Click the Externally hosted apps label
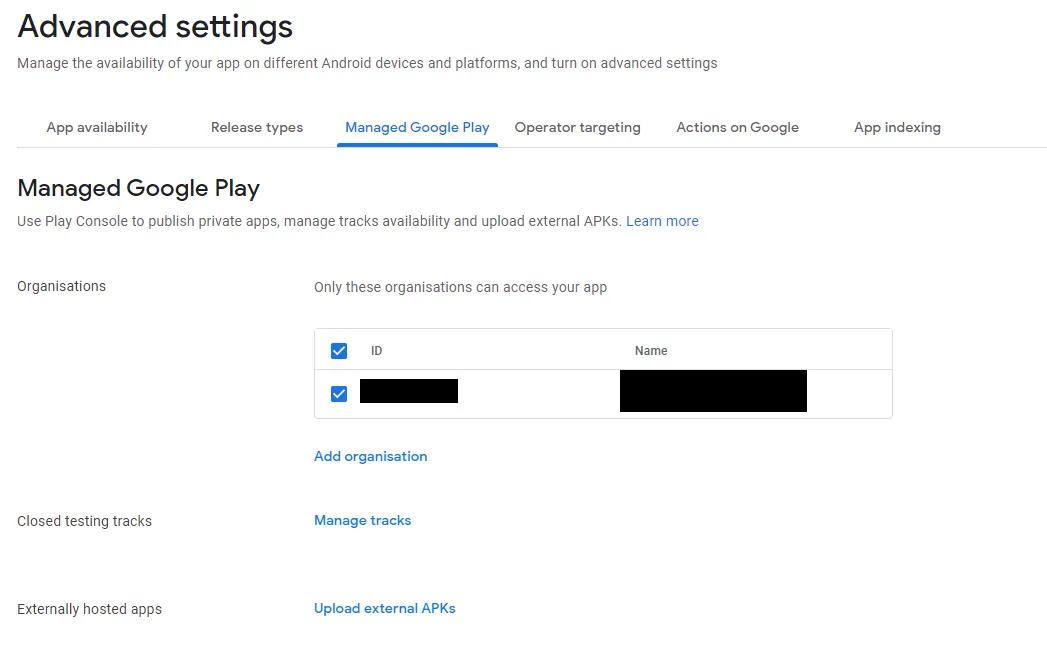 tap(89, 609)
